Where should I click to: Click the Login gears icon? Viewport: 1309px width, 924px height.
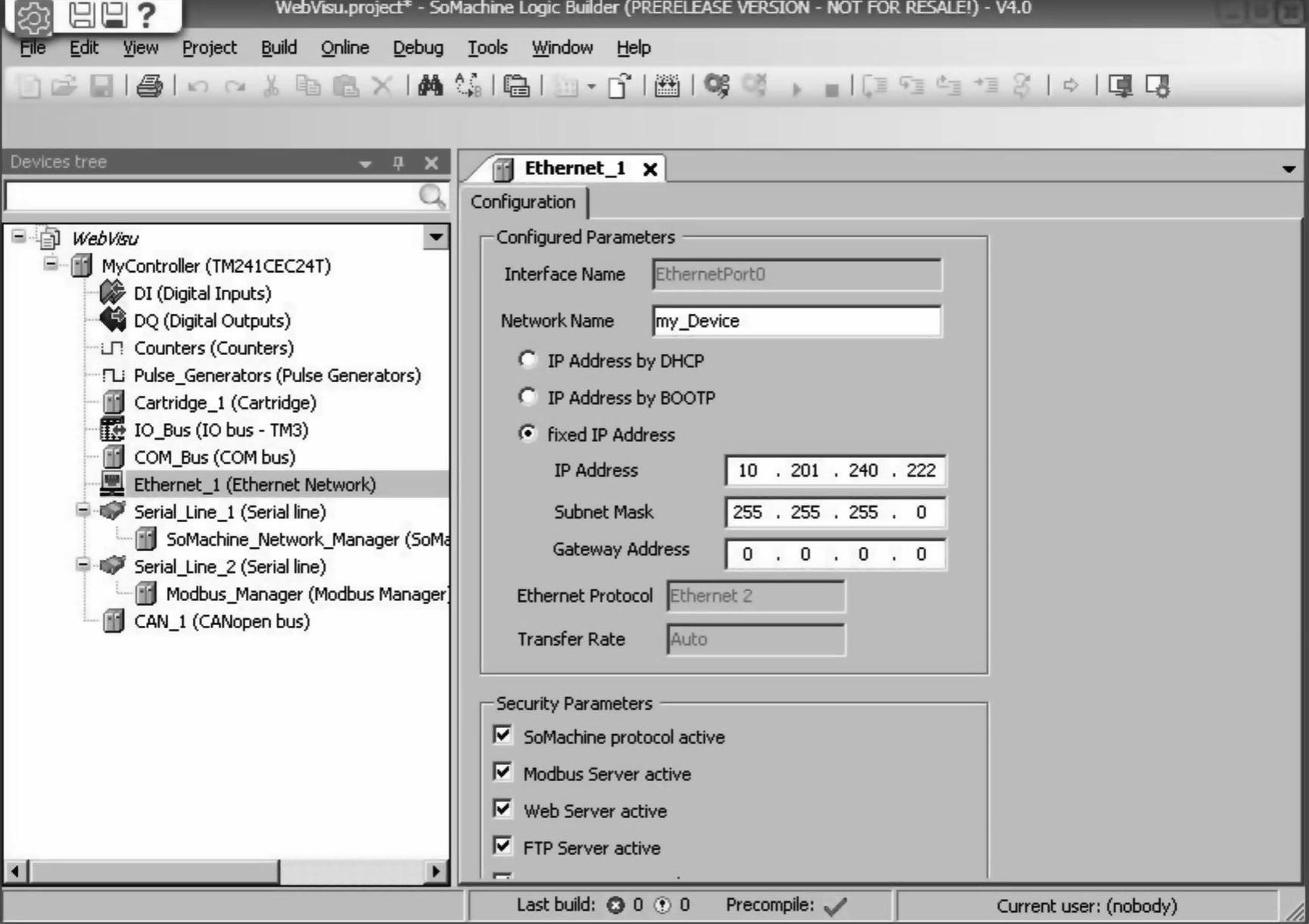coord(717,86)
